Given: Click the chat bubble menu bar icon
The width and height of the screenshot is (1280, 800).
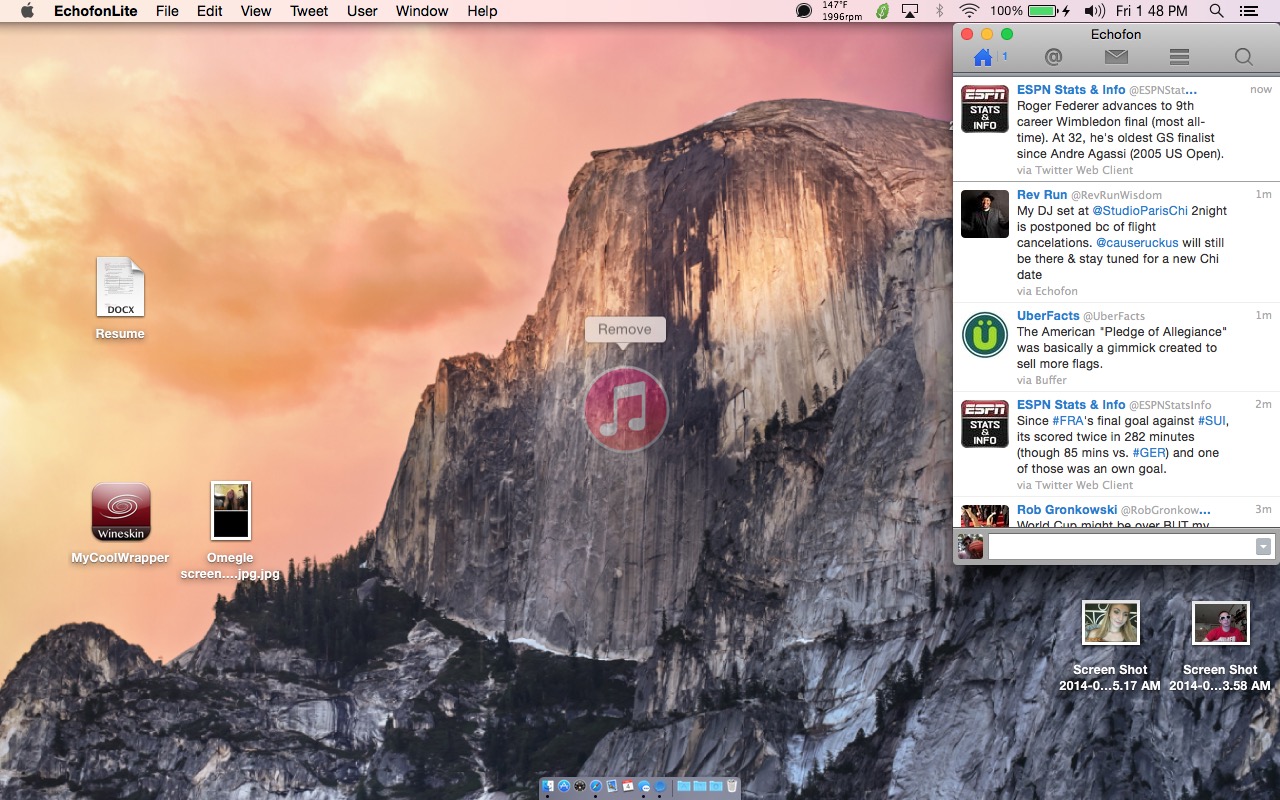Looking at the screenshot, I should tap(804, 11).
